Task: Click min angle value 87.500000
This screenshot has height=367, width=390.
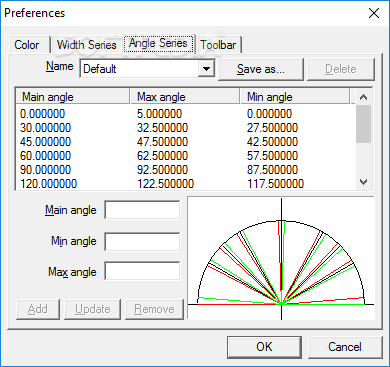Action: [272, 170]
